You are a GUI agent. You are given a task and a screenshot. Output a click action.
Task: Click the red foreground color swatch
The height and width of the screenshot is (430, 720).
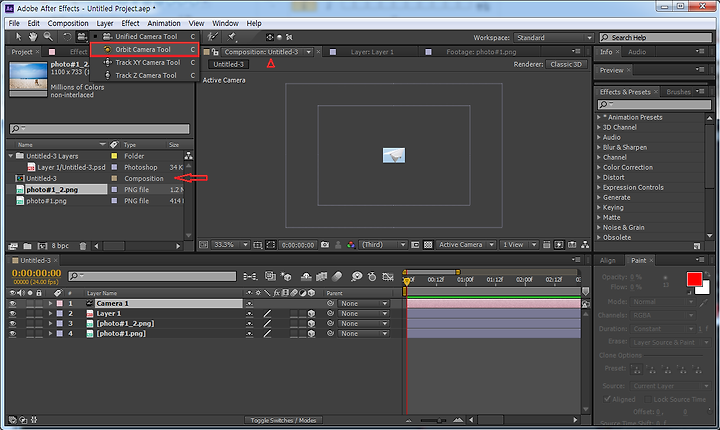pyautogui.click(x=694, y=279)
